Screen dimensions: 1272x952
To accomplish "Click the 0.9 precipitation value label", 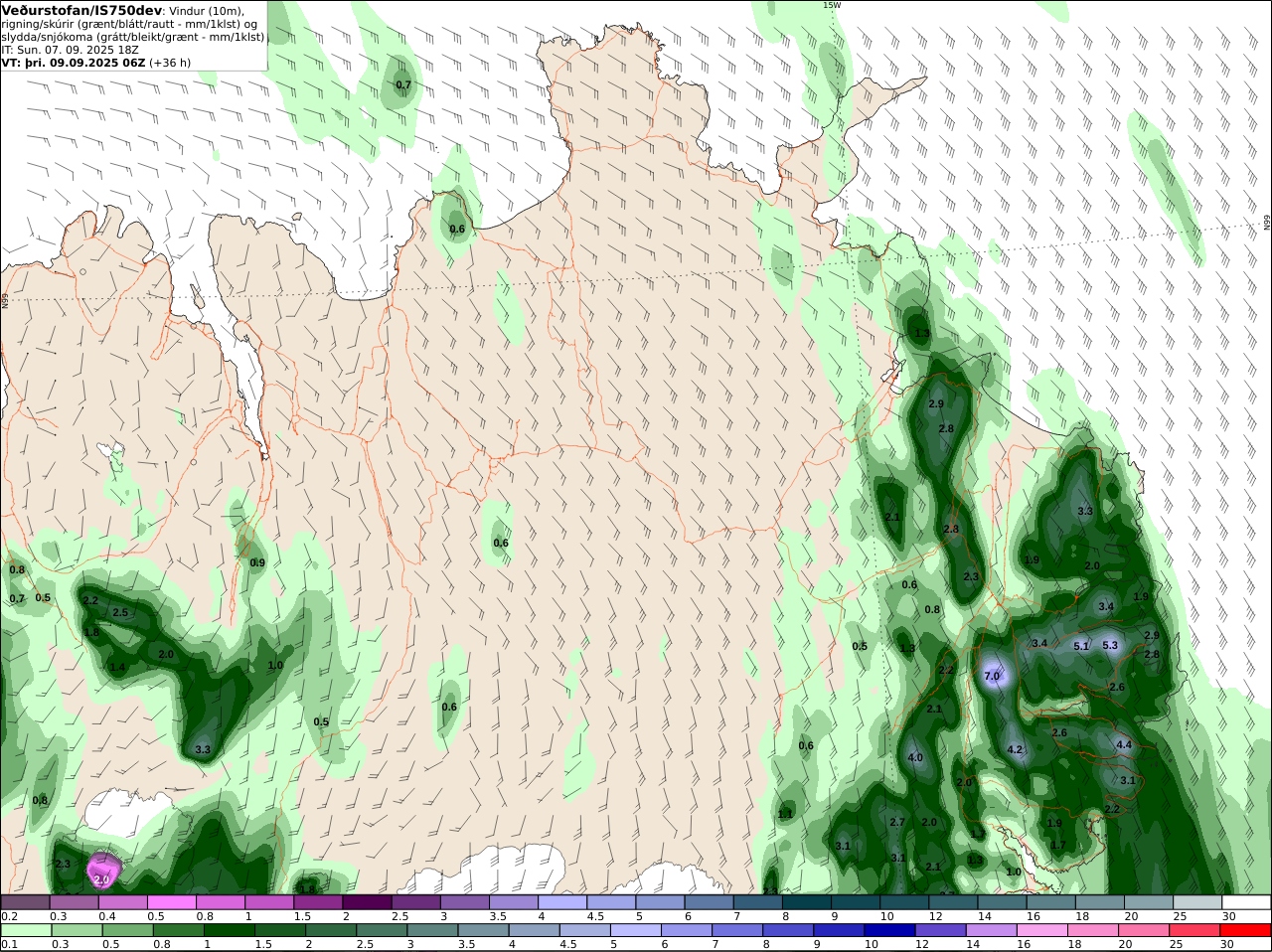I will click(x=257, y=562).
